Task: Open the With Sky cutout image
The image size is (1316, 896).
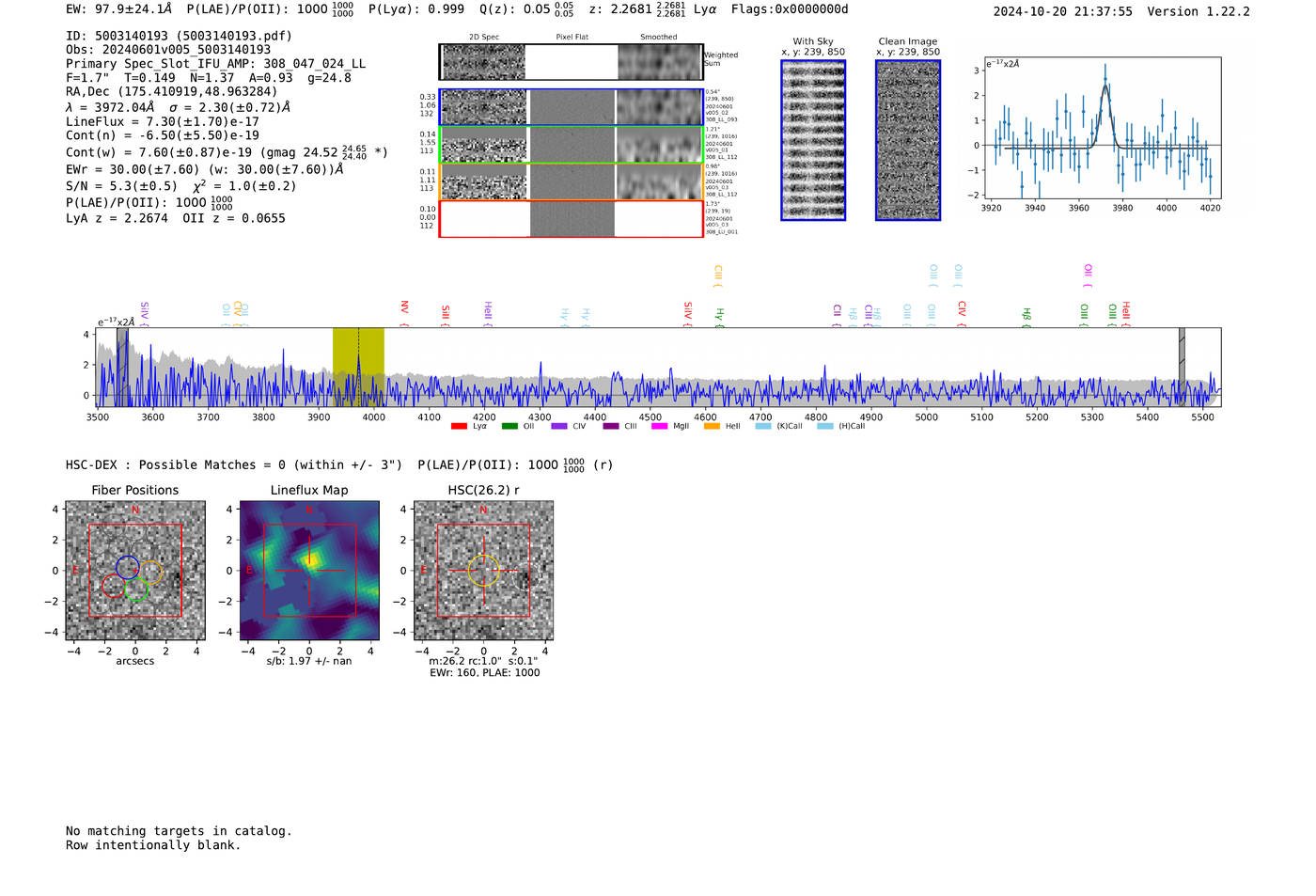Action: [x=813, y=140]
